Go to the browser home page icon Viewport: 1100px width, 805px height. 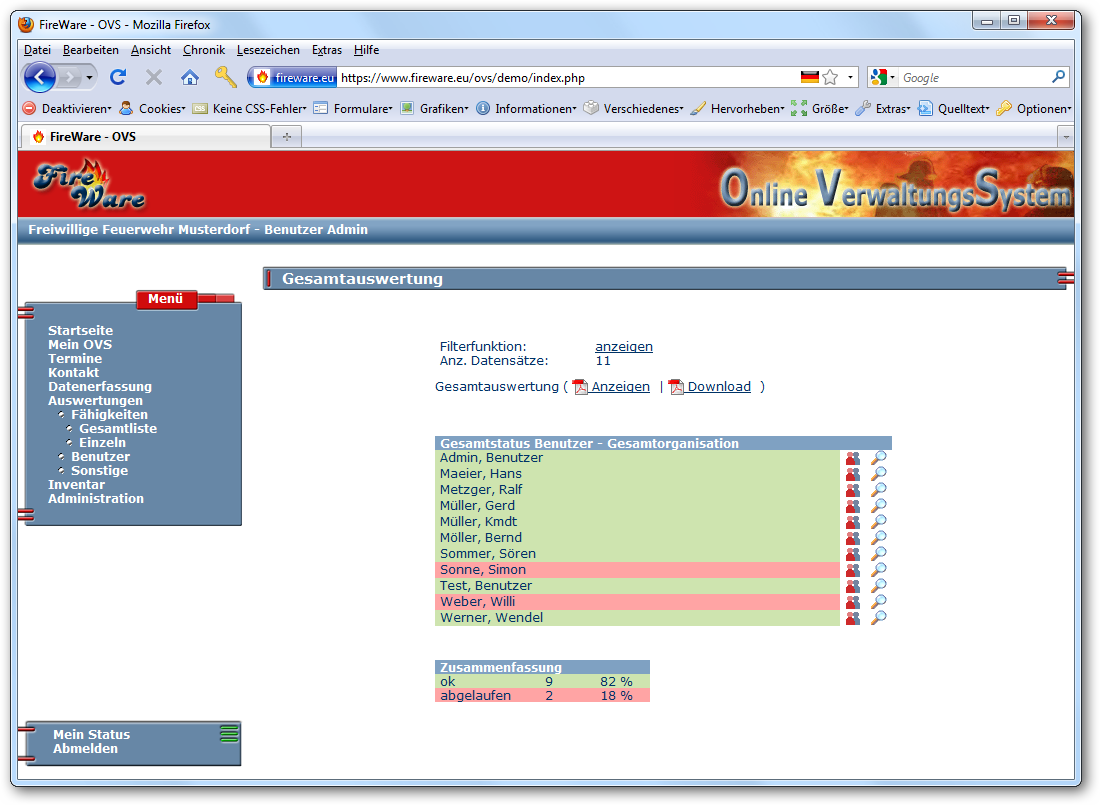click(189, 77)
